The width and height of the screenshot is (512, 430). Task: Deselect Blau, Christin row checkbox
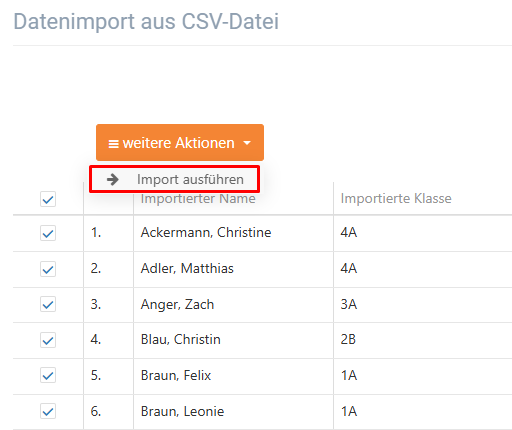tap(48, 340)
